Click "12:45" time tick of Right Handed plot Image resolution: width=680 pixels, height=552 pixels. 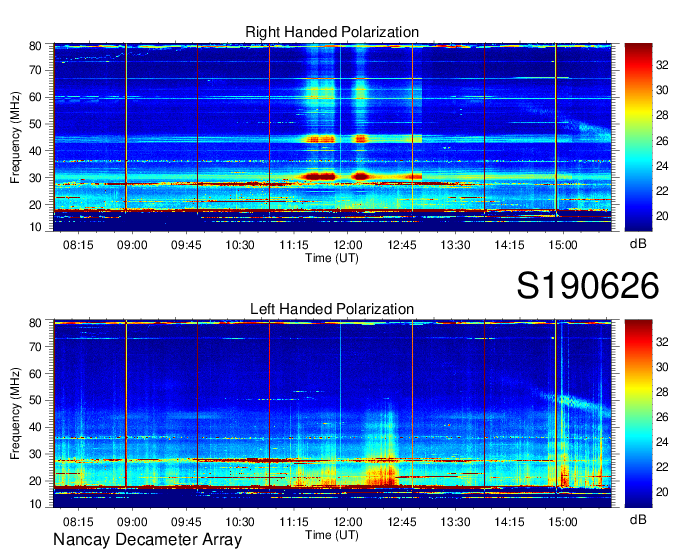click(402, 245)
